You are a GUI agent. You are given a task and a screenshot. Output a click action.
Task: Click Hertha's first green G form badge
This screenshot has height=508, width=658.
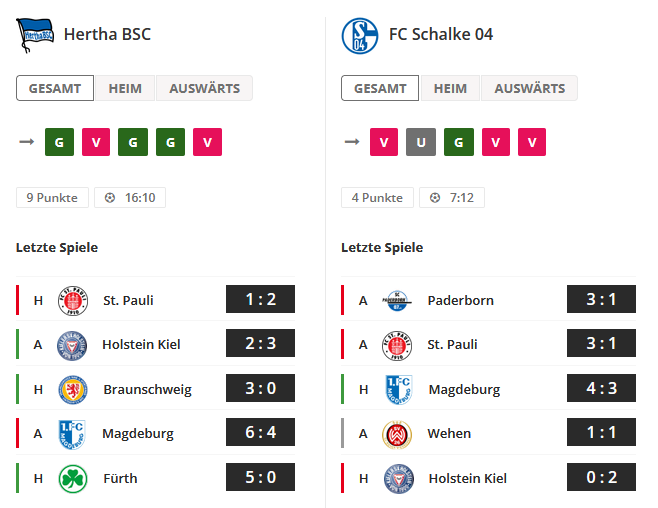pyautogui.click(x=59, y=142)
